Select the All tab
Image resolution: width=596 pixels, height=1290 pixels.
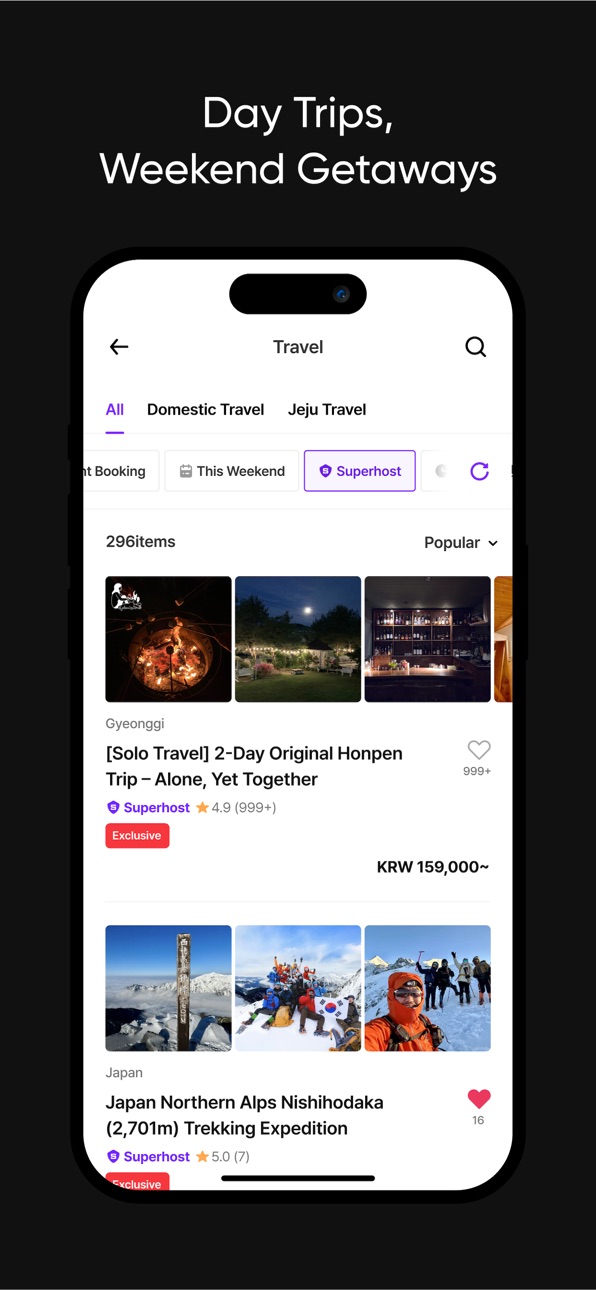115,410
